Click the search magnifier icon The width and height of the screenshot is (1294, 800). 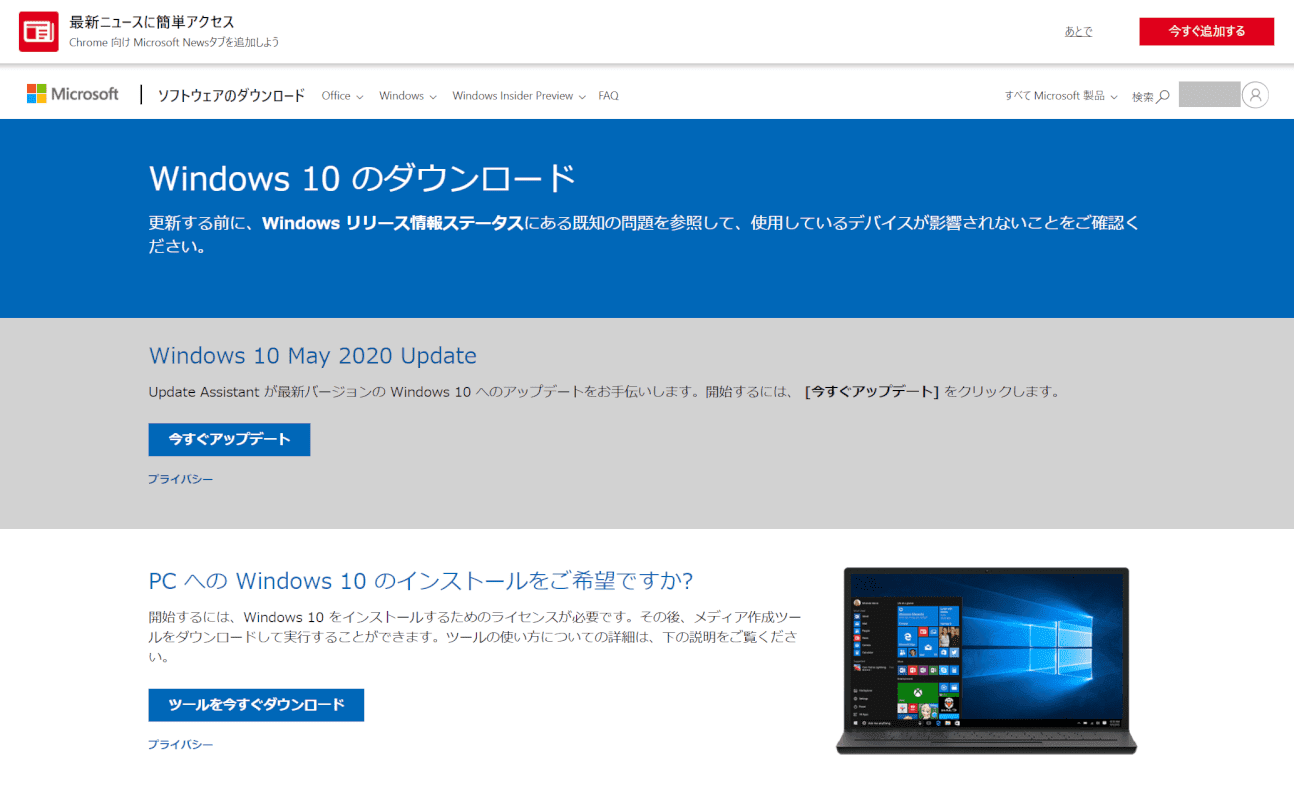click(x=1163, y=97)
